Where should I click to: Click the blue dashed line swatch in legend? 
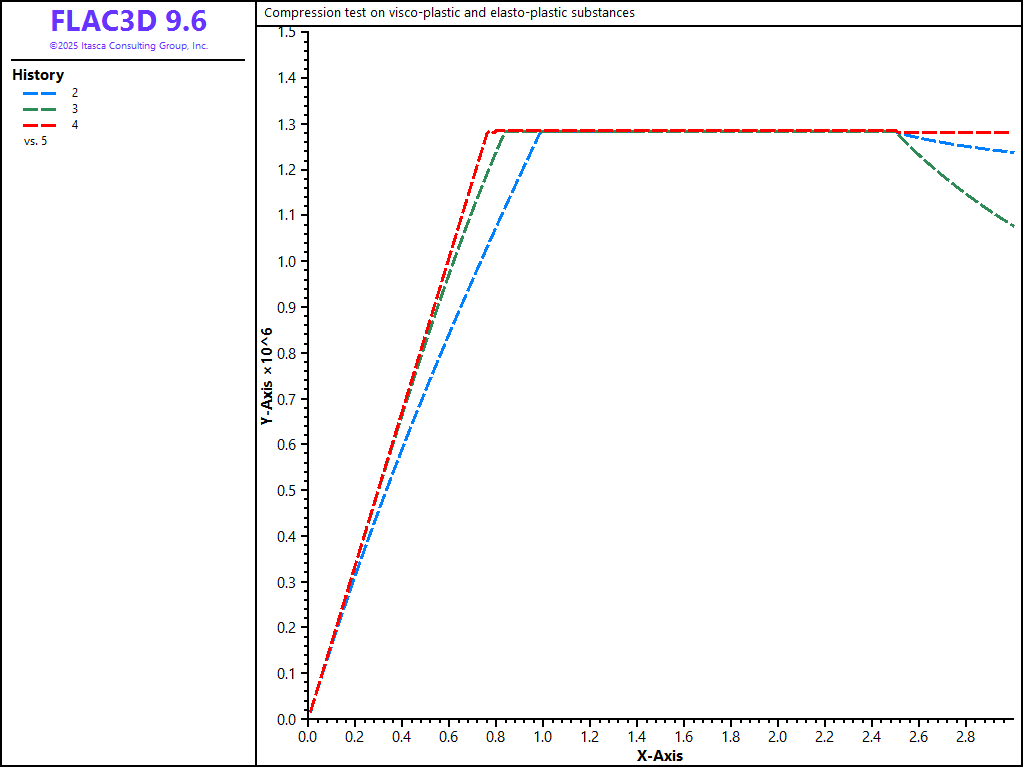coord(40,93)
